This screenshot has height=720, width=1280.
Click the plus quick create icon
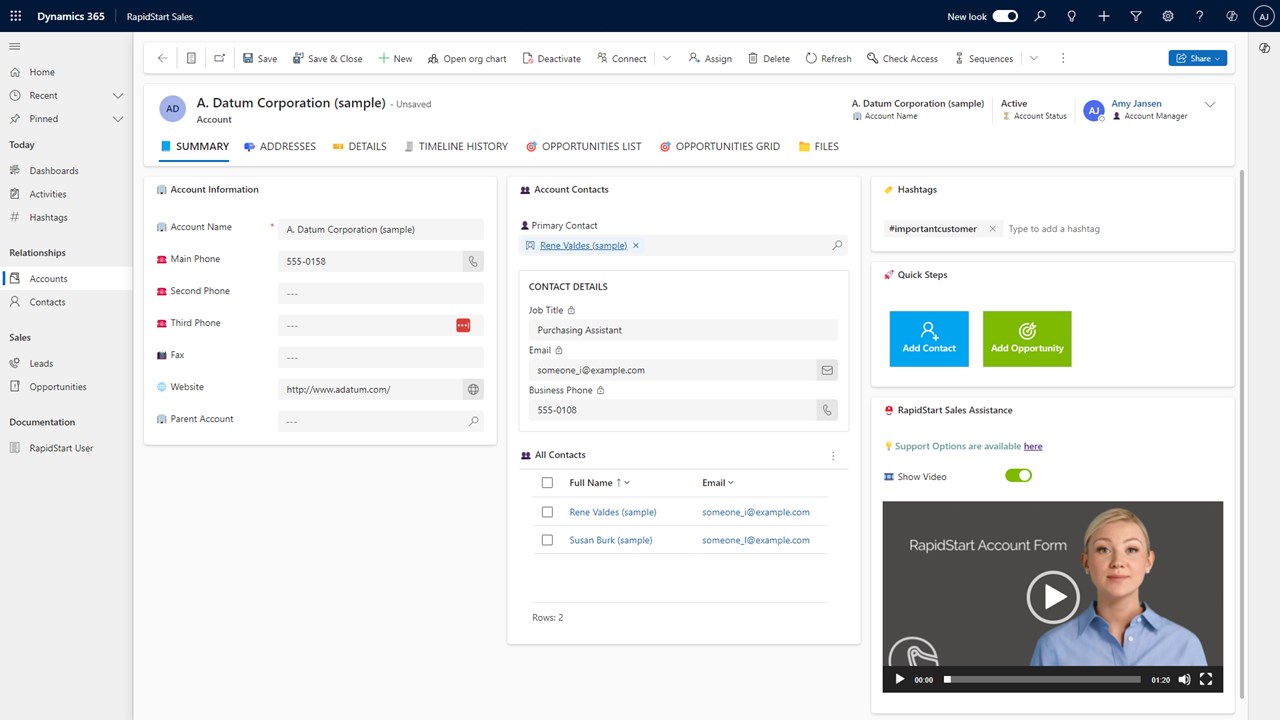1104,16
